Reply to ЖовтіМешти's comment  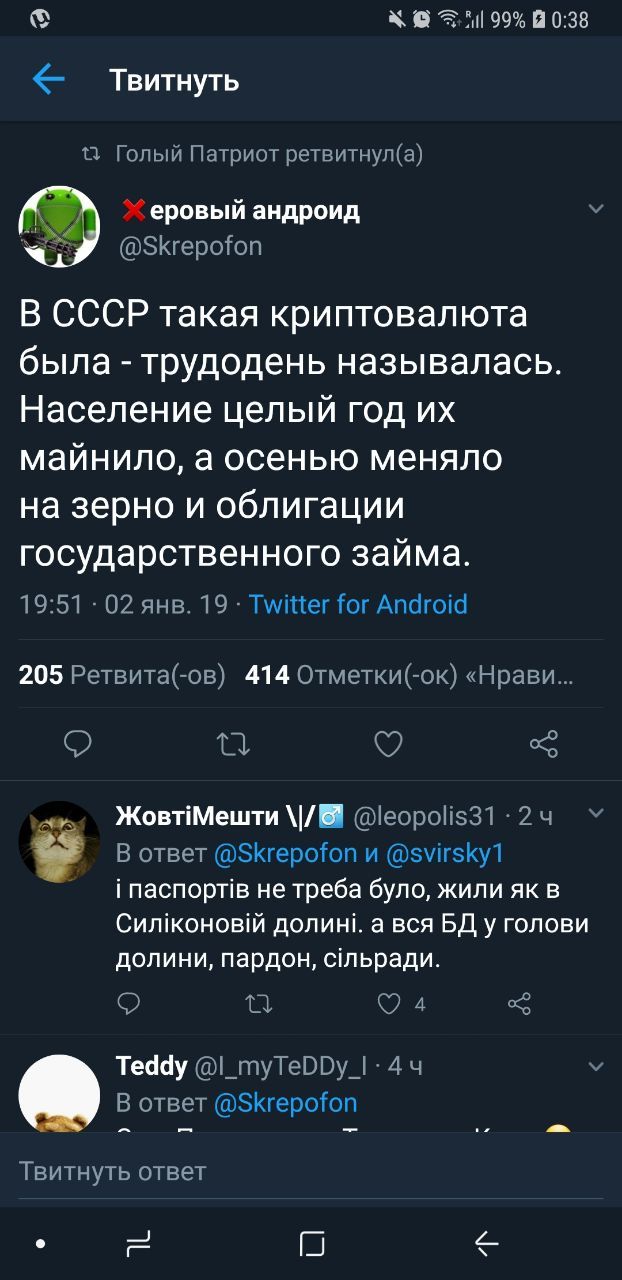coord(129,1004)
